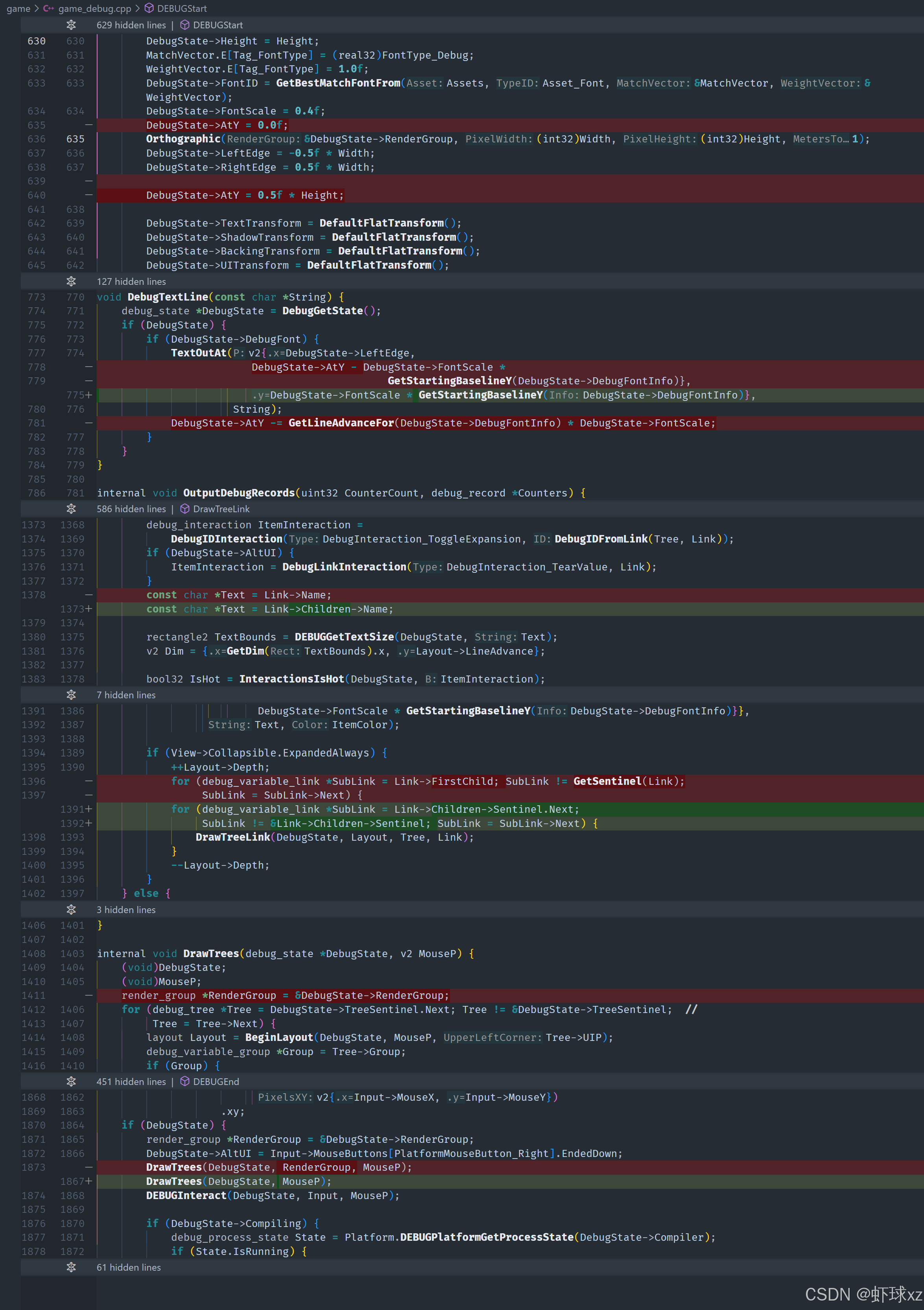Unfold the 61 hidden lines at bottom

(x=71, y=1267)
